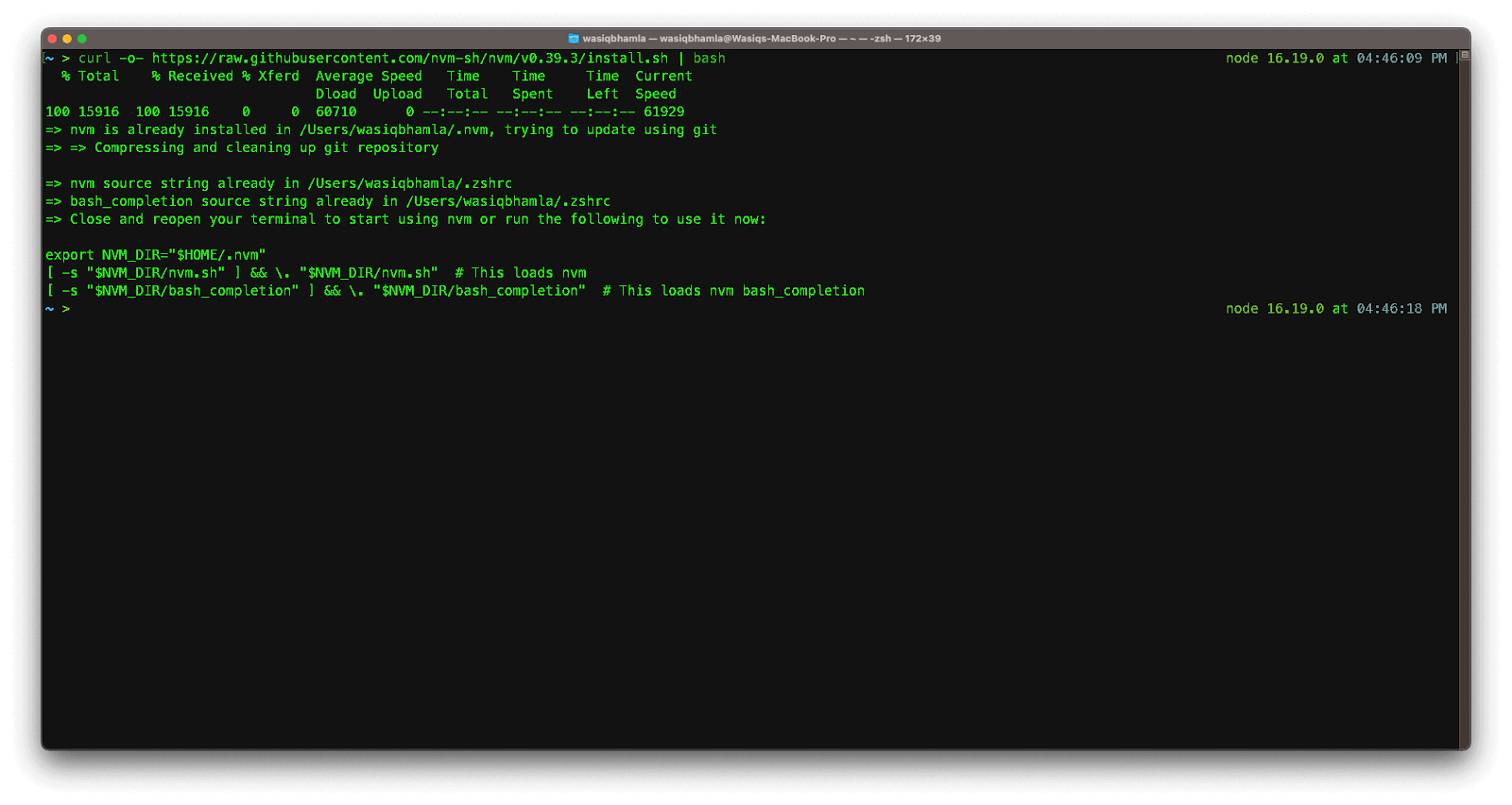This screenshot has height=805, width=1512.
Task: Click the folder icon in the title bar
Action: pyautogui.click(x=574, y=39)
